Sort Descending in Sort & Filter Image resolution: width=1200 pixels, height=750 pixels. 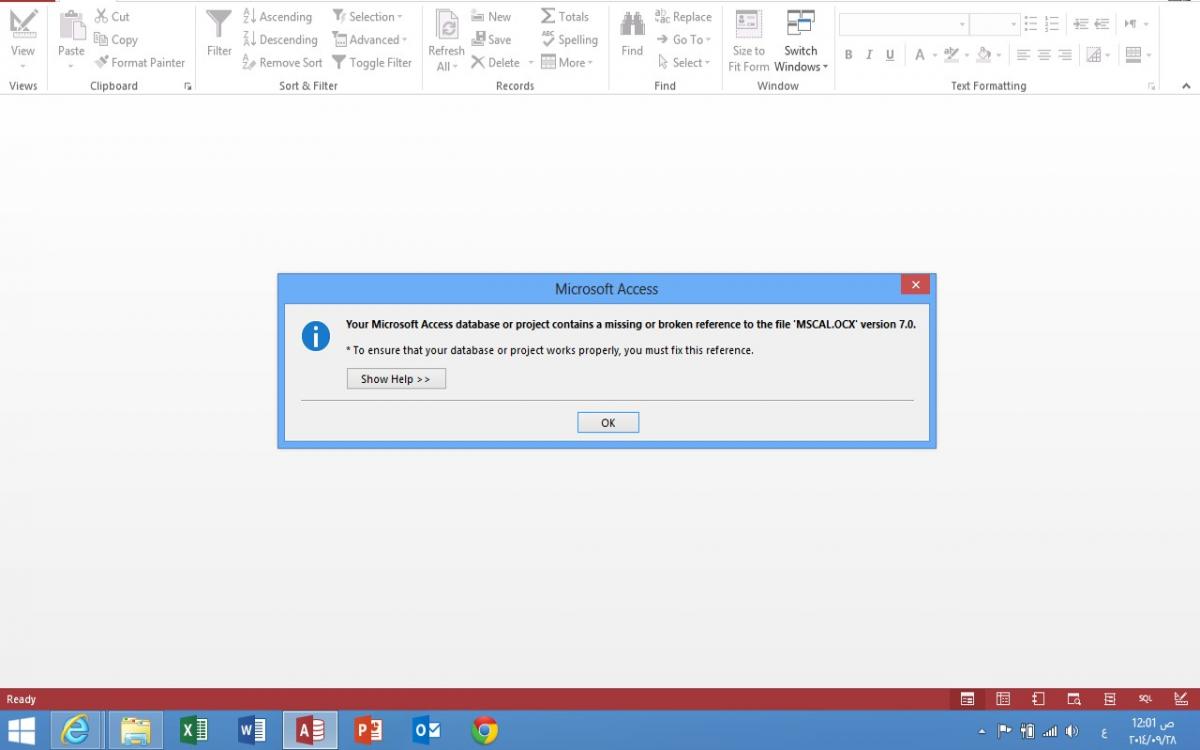tap(280, 40)
